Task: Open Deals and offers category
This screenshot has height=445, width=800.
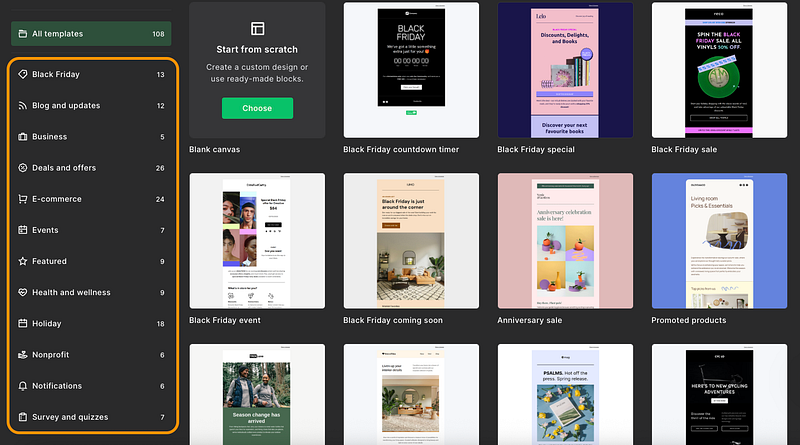Action: (x=91, y=167)
